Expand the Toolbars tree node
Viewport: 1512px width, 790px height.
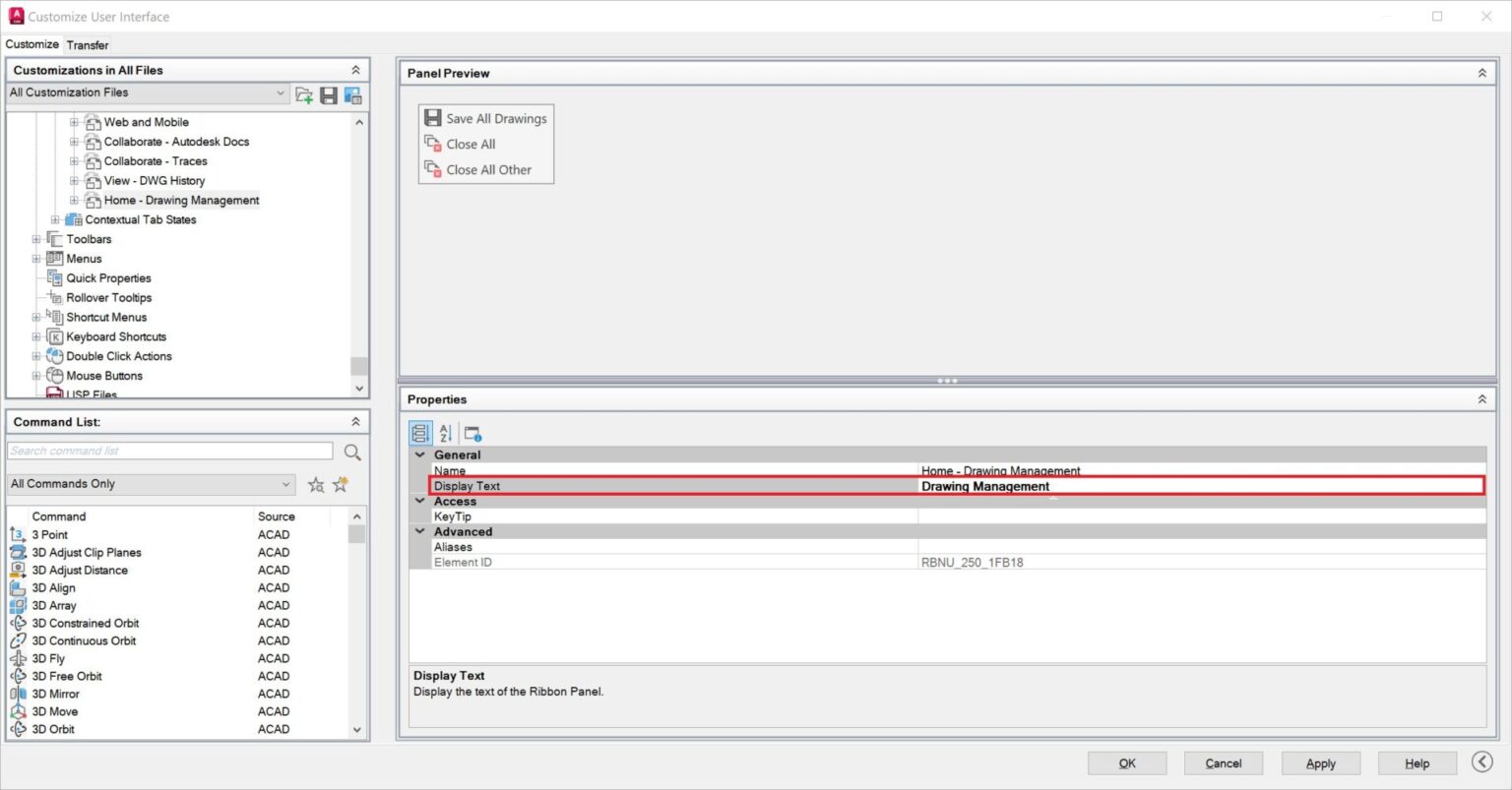36,239
